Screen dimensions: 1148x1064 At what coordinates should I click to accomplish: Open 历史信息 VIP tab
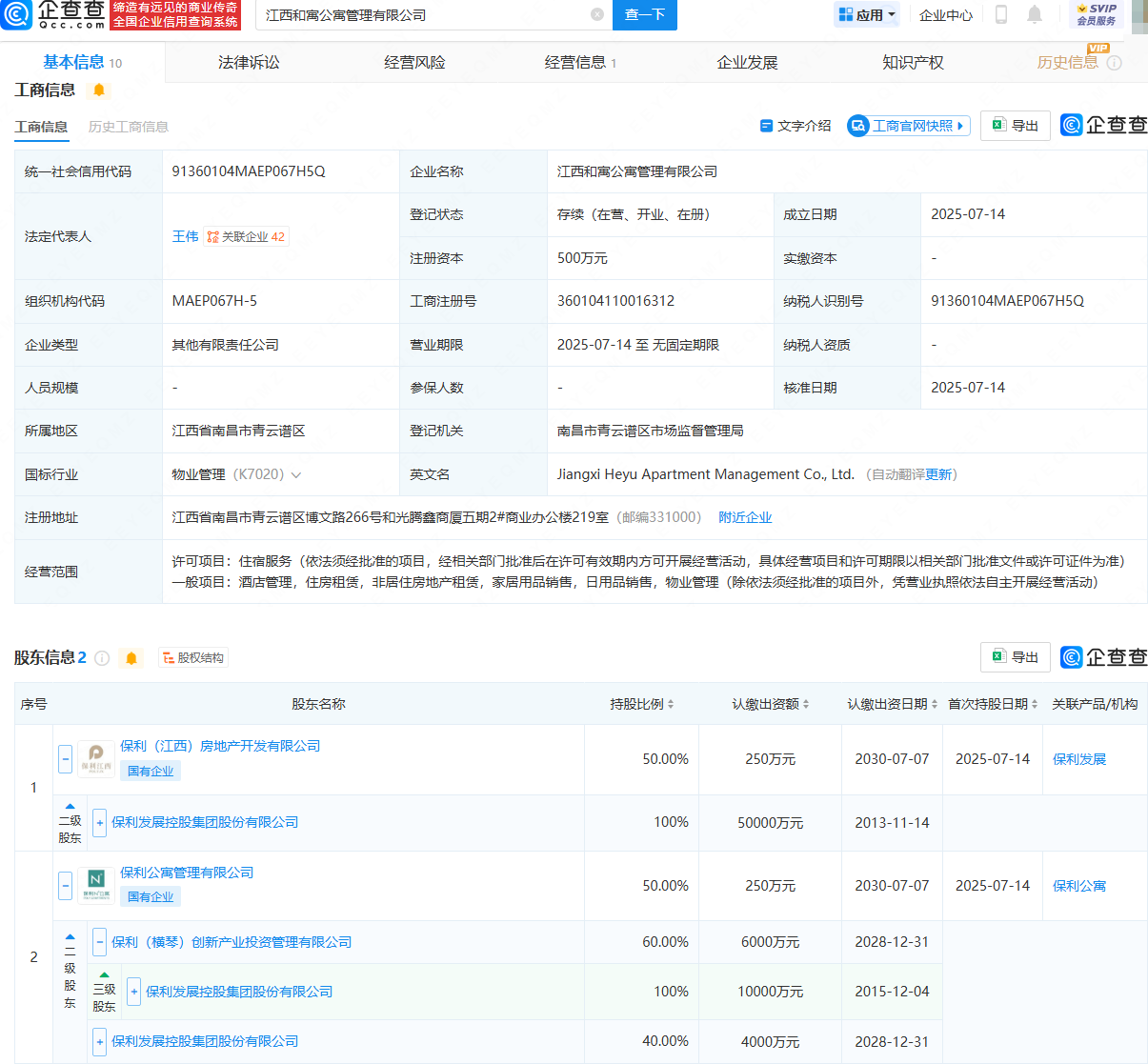(x=1068, y=62)
